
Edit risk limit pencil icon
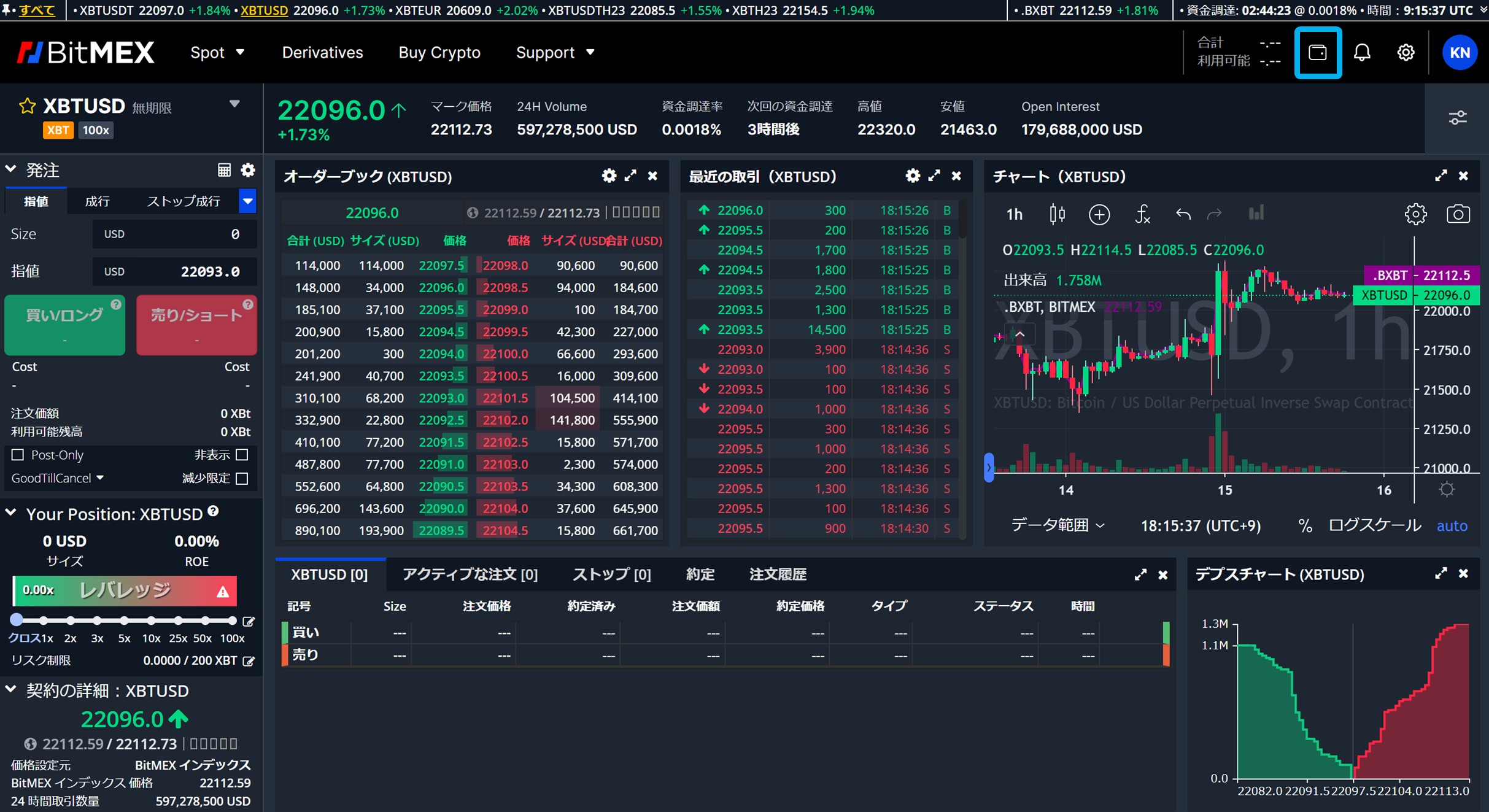coord(249,661)
